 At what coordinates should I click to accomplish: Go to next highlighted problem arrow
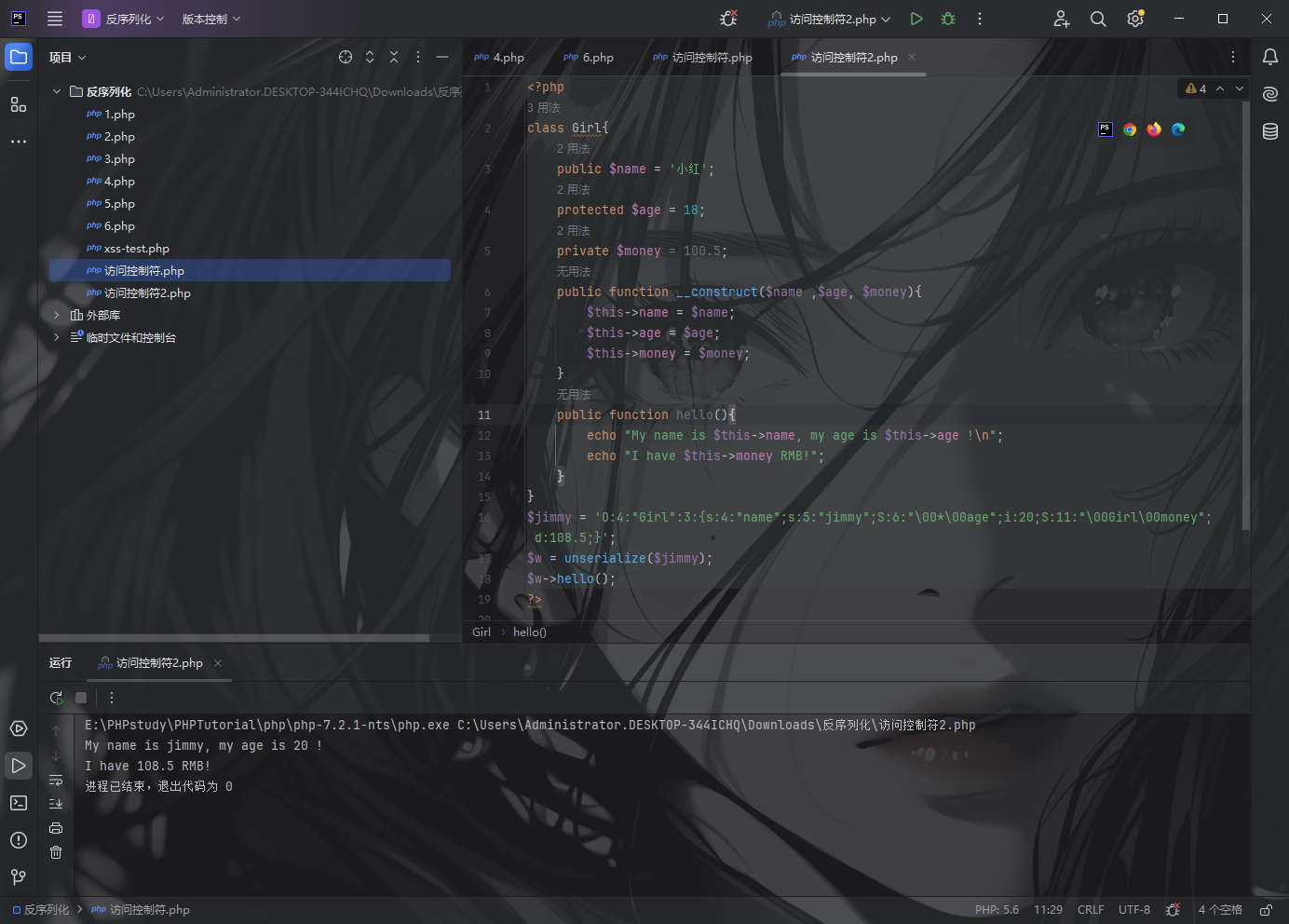[1240, 88]
